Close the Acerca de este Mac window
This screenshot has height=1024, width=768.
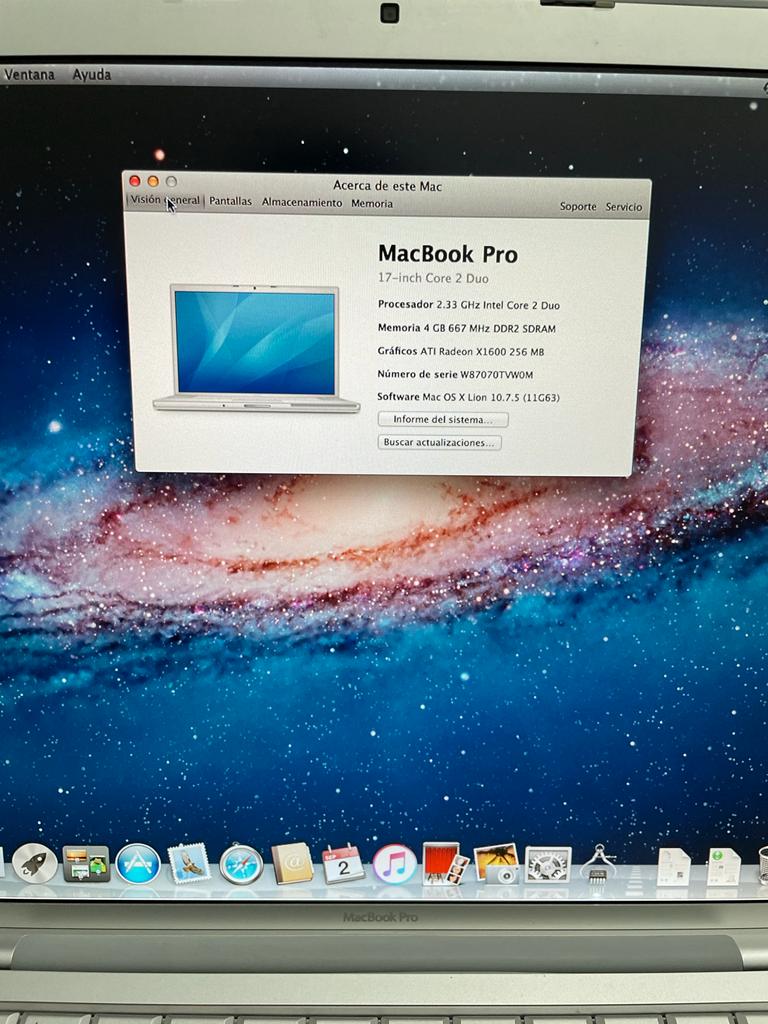click(135, 181)
